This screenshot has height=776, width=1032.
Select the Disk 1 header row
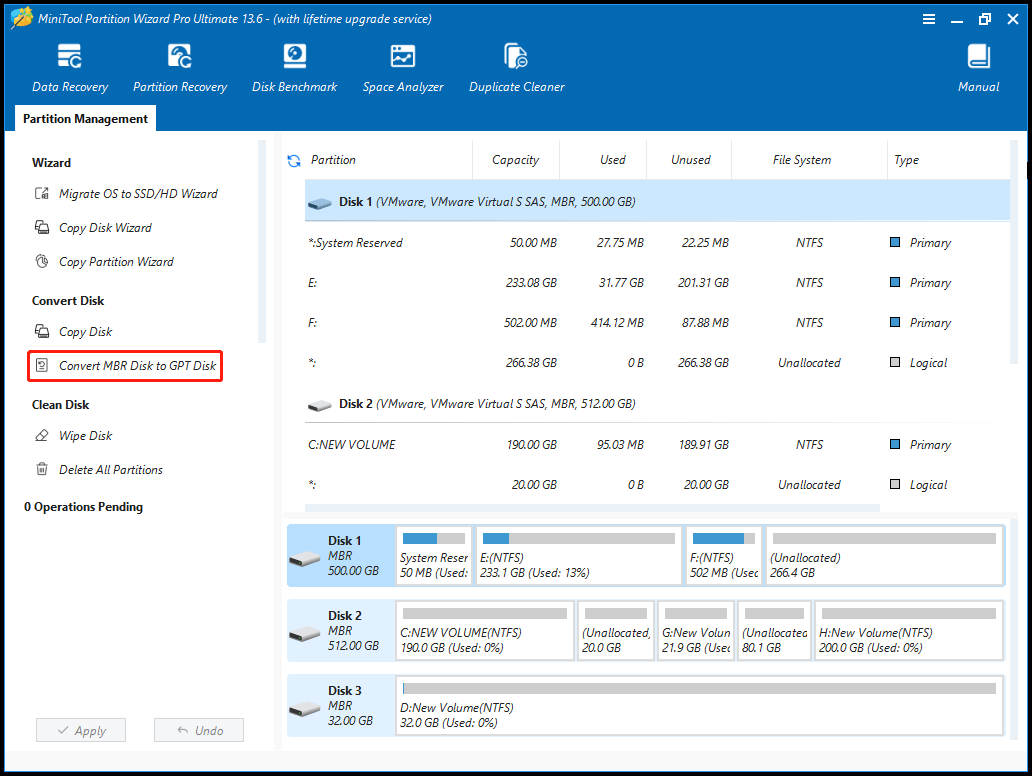(x=657, y=201)
